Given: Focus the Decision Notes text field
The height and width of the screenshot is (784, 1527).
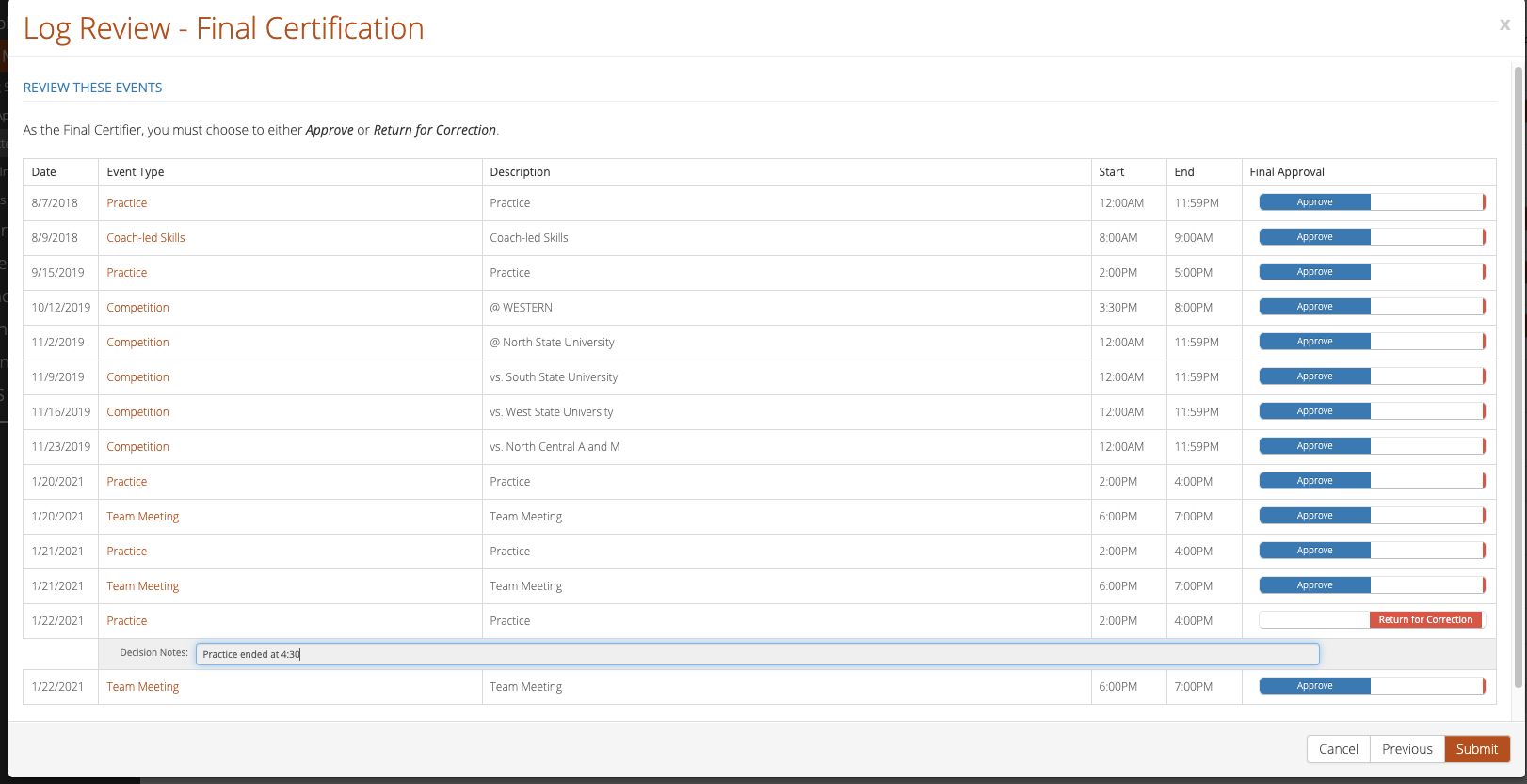Looking at the screenshot, I should pos(758,654).
